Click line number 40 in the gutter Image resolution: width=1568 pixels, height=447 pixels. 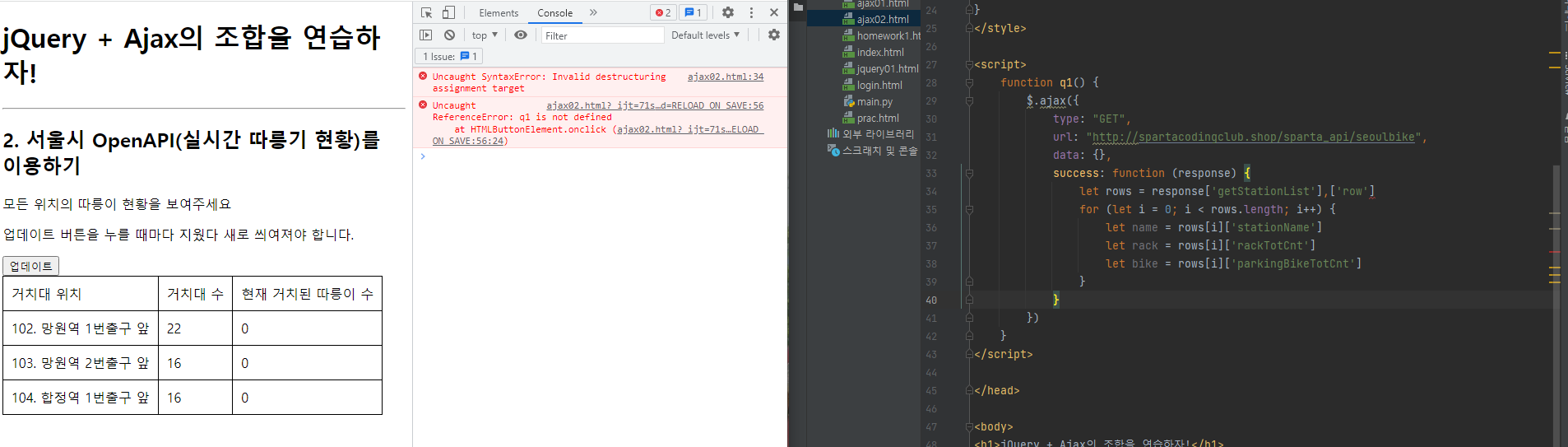click(931, 300)
